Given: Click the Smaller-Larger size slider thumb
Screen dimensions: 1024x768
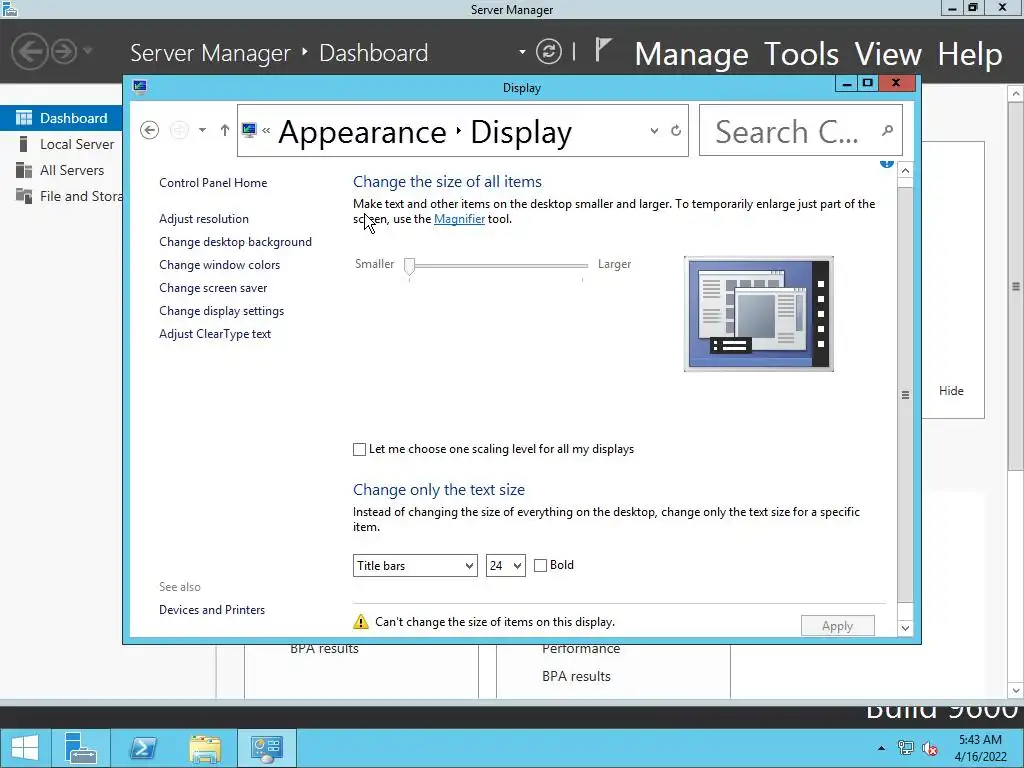Looking at the screenshot, I should [409, 266].
